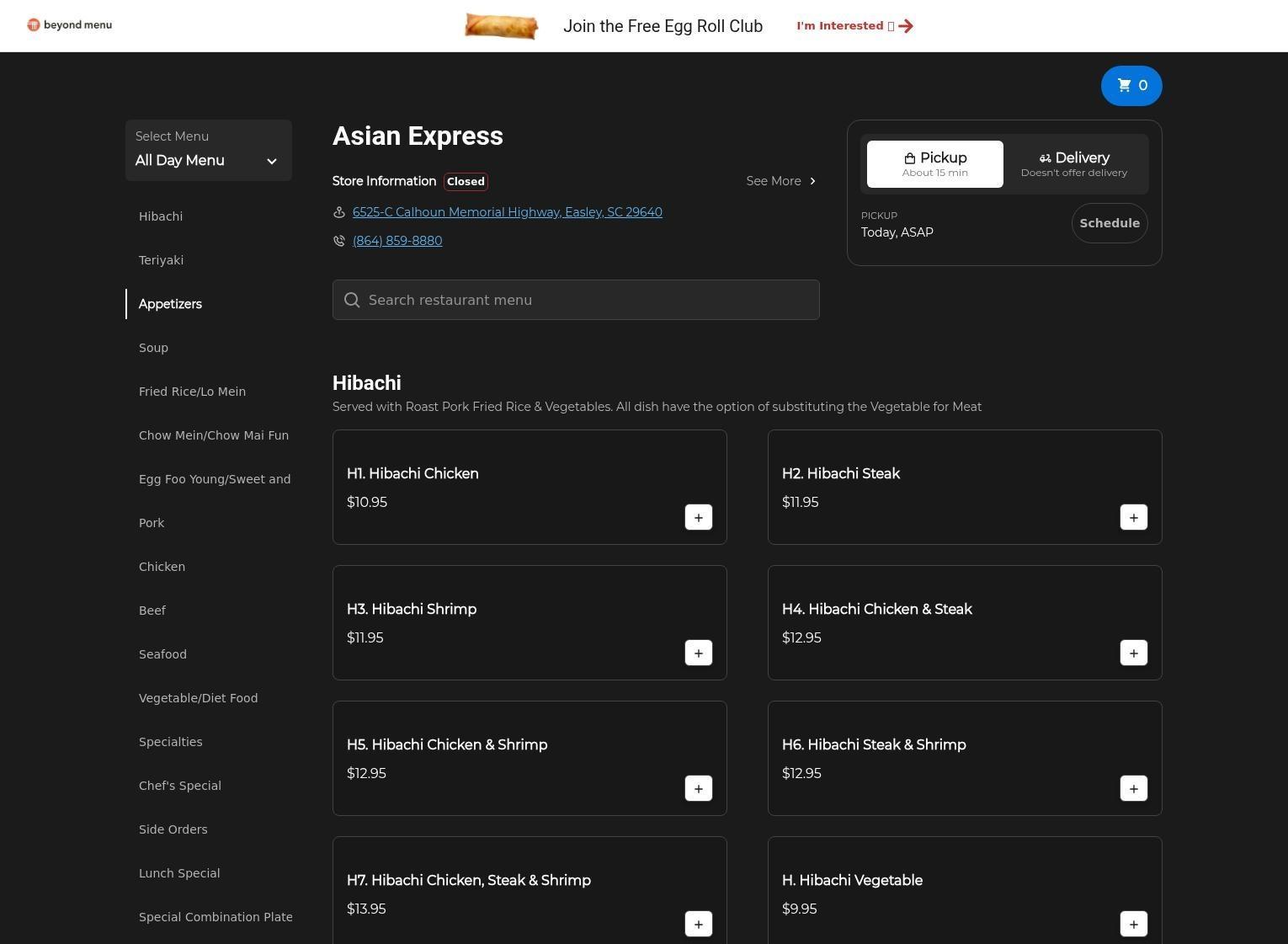Focus the Search restaurant menu field

(x=576, y=301)
